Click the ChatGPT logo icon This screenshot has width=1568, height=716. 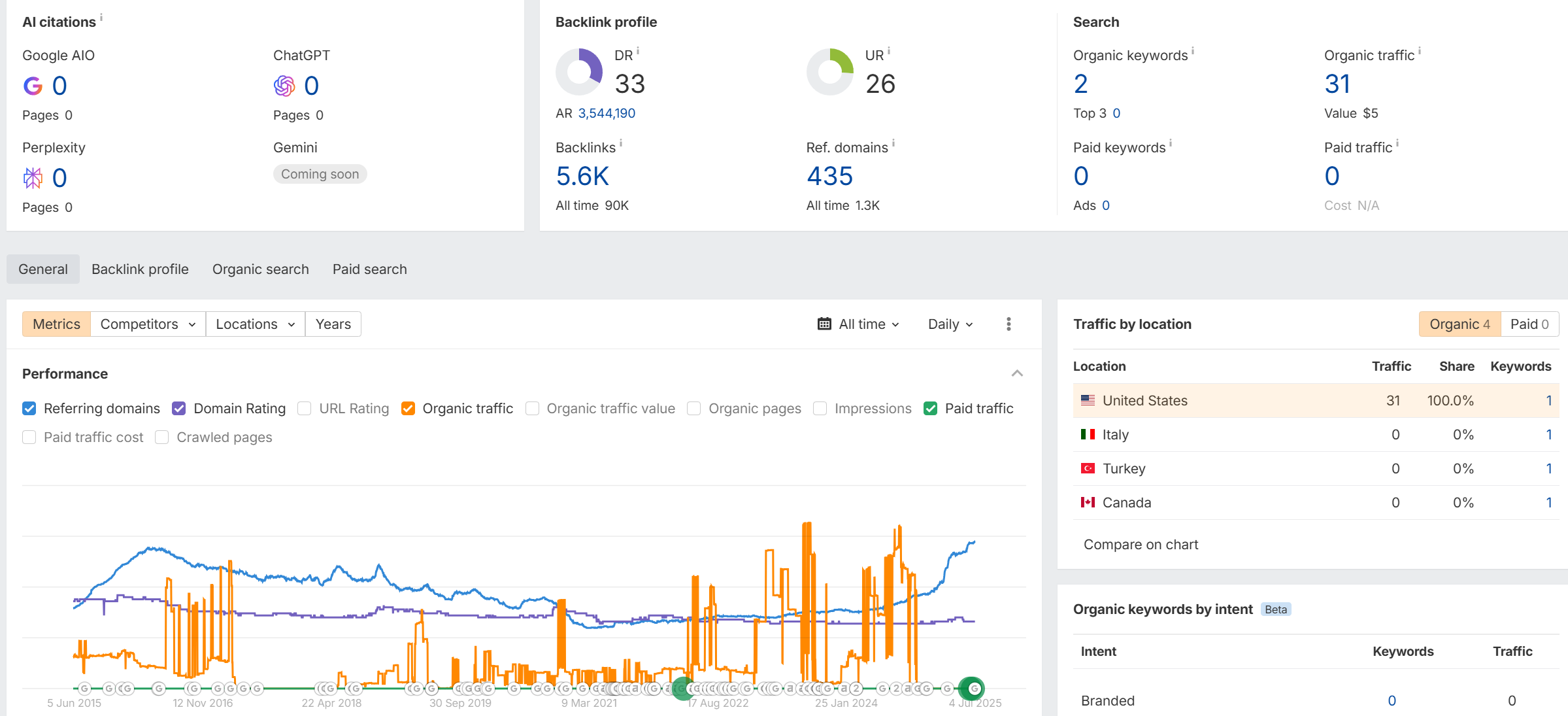click(x=284, y=86)
